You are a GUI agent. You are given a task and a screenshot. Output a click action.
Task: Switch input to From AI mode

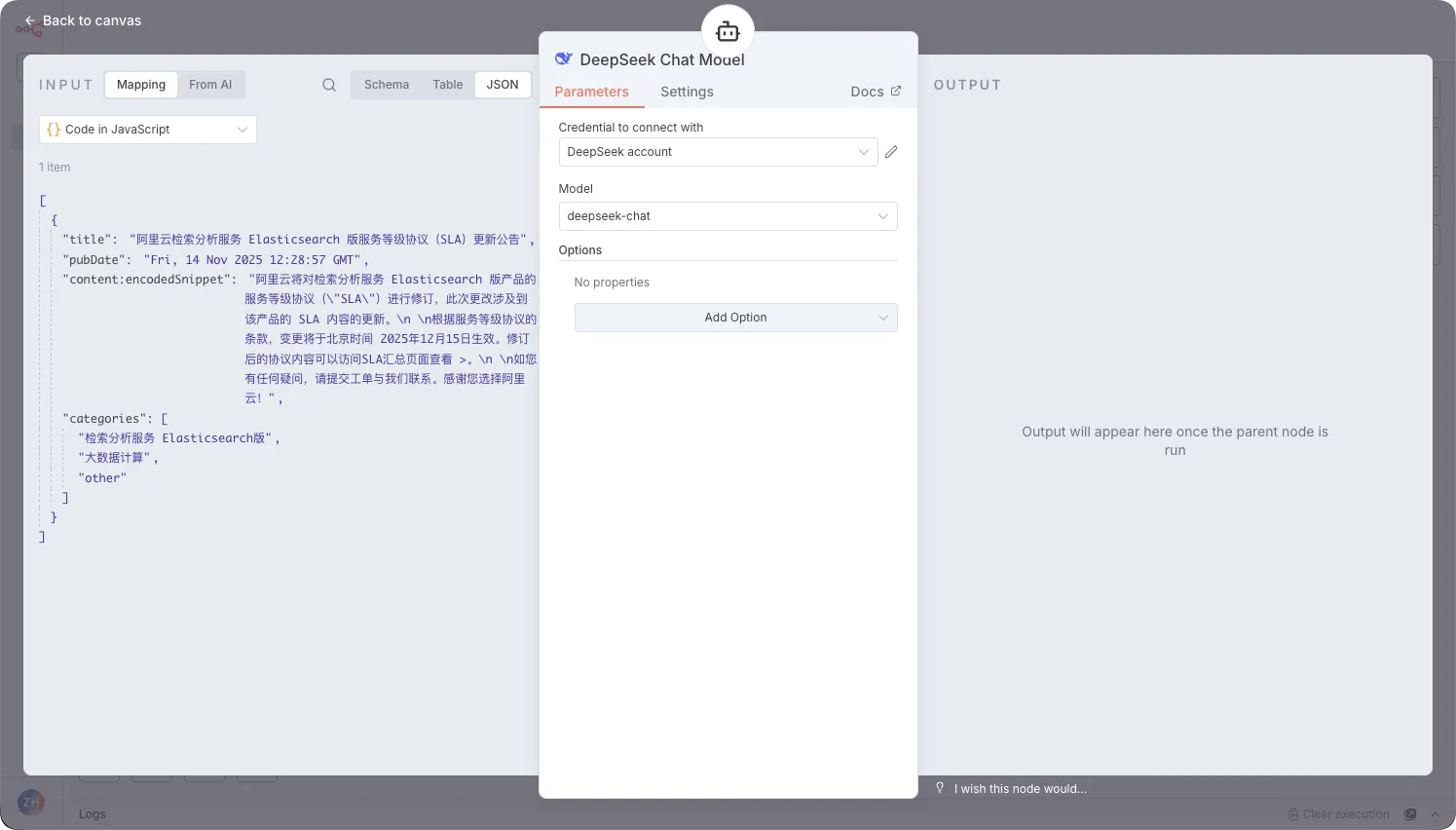(x=210, y=85)
